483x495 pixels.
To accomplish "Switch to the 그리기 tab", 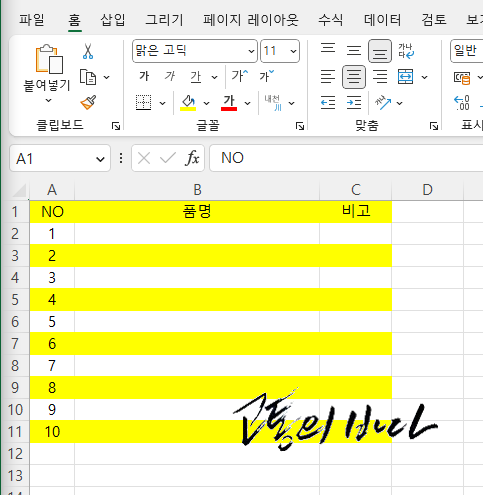I will [164, 20].
